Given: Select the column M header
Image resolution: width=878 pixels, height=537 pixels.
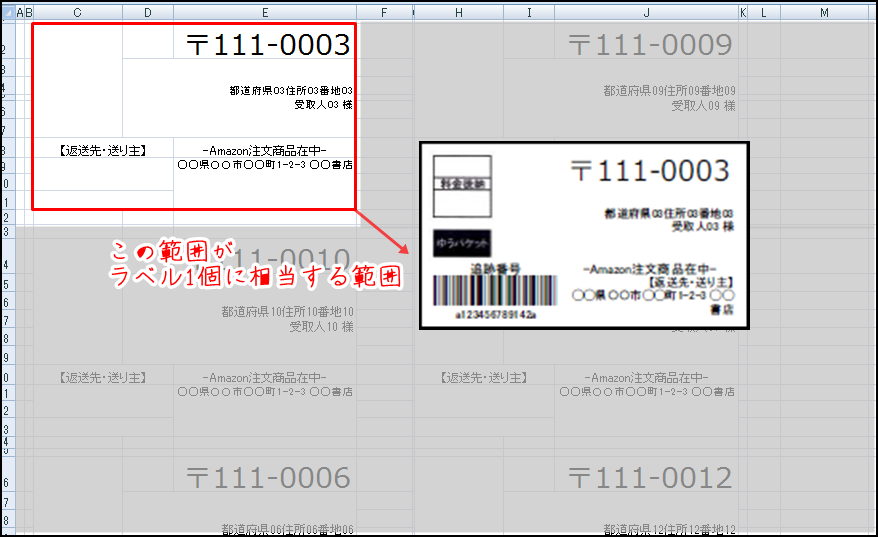Looking at the screenshot, I should pos(824,12).
